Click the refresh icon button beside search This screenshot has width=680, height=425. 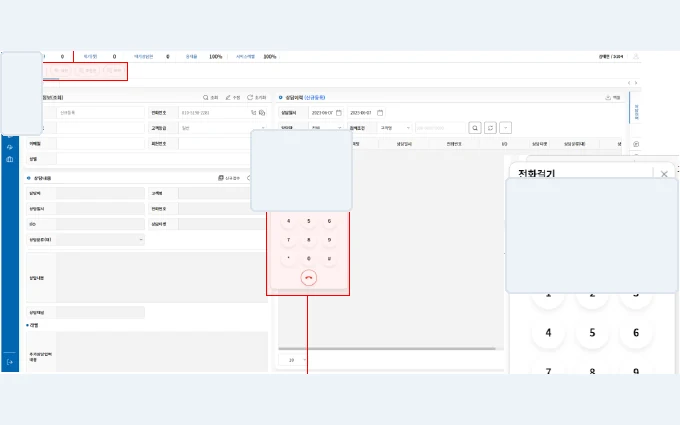tap(490, 128)
